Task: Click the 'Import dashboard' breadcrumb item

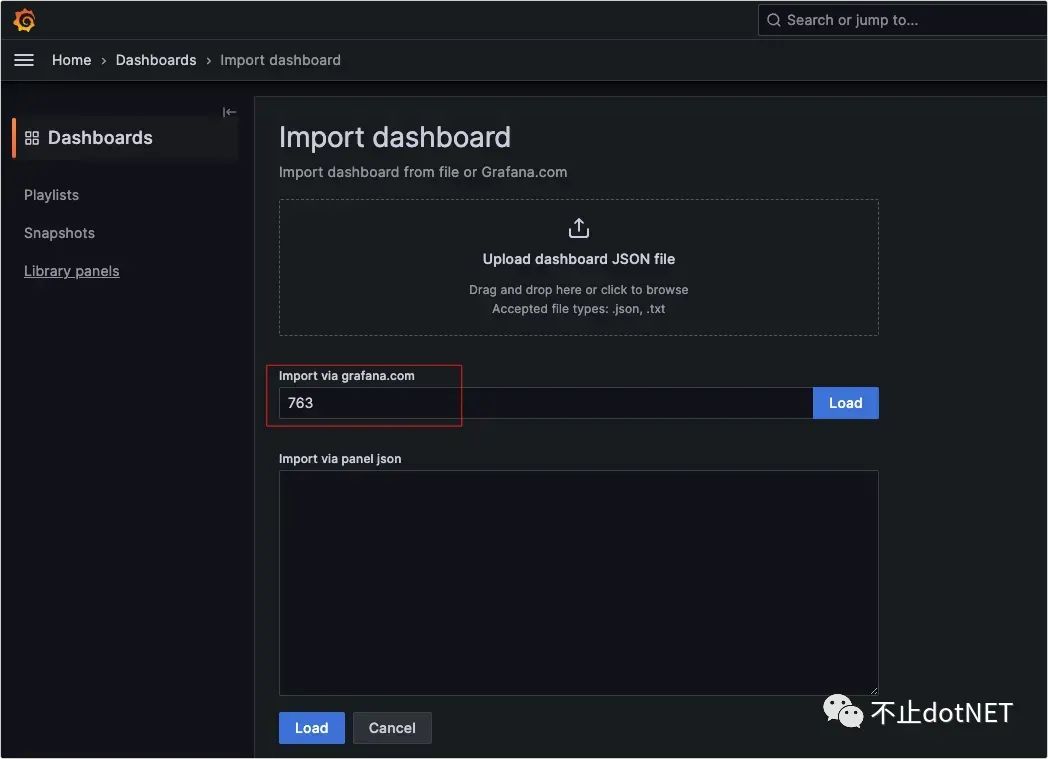Action: click(x=280, y=60)
